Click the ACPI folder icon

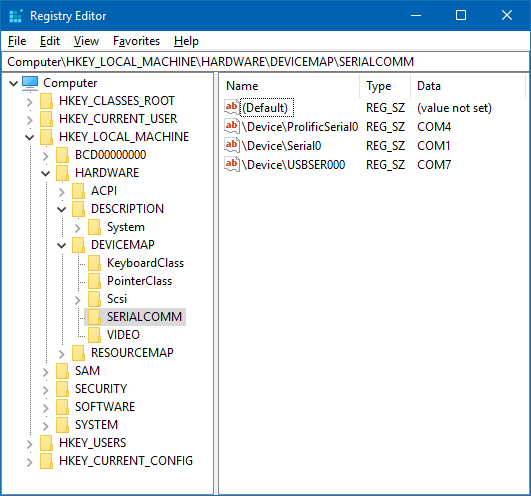point(78,191)
